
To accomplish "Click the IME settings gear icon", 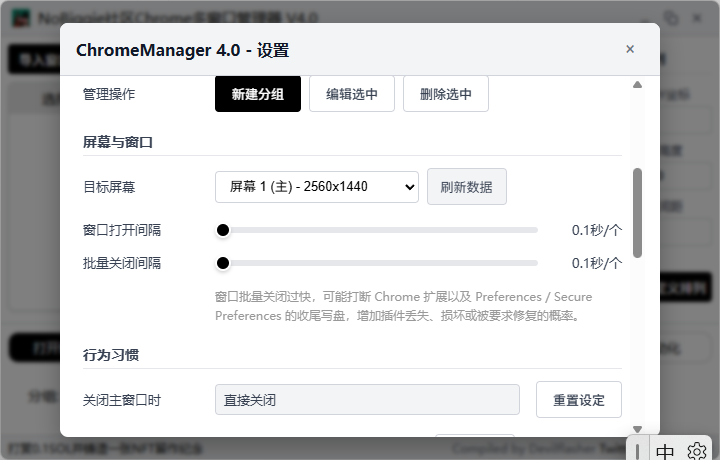I will [697, 451].
